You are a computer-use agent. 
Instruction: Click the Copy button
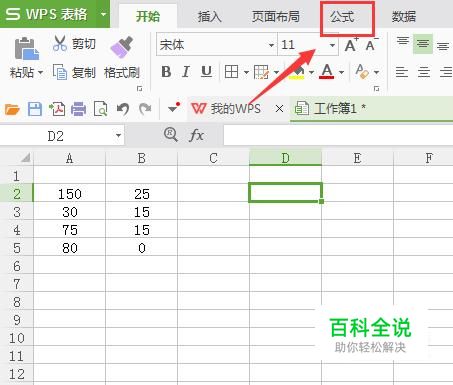(x=74, y=72)
